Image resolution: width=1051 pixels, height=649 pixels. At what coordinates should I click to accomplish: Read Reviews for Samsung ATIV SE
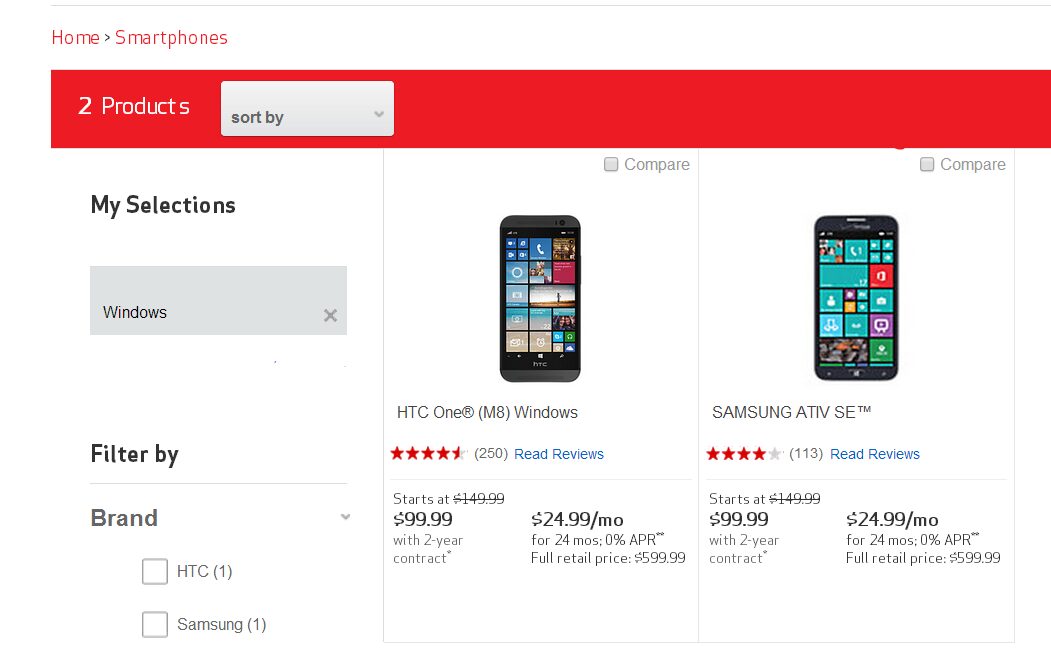(874, 454)
